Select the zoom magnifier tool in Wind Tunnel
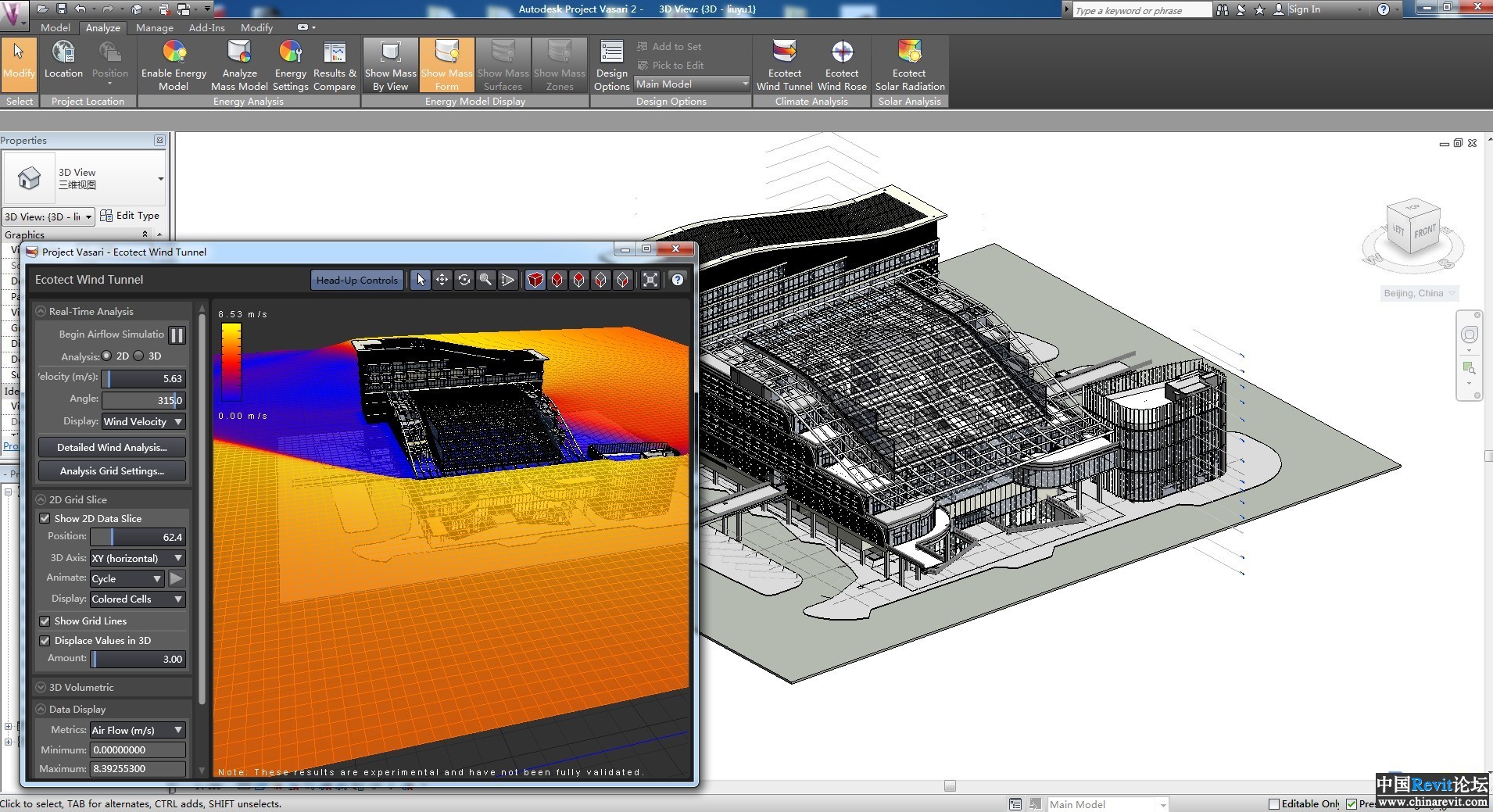Screen dimensions: 1493x812 [485, 280]
